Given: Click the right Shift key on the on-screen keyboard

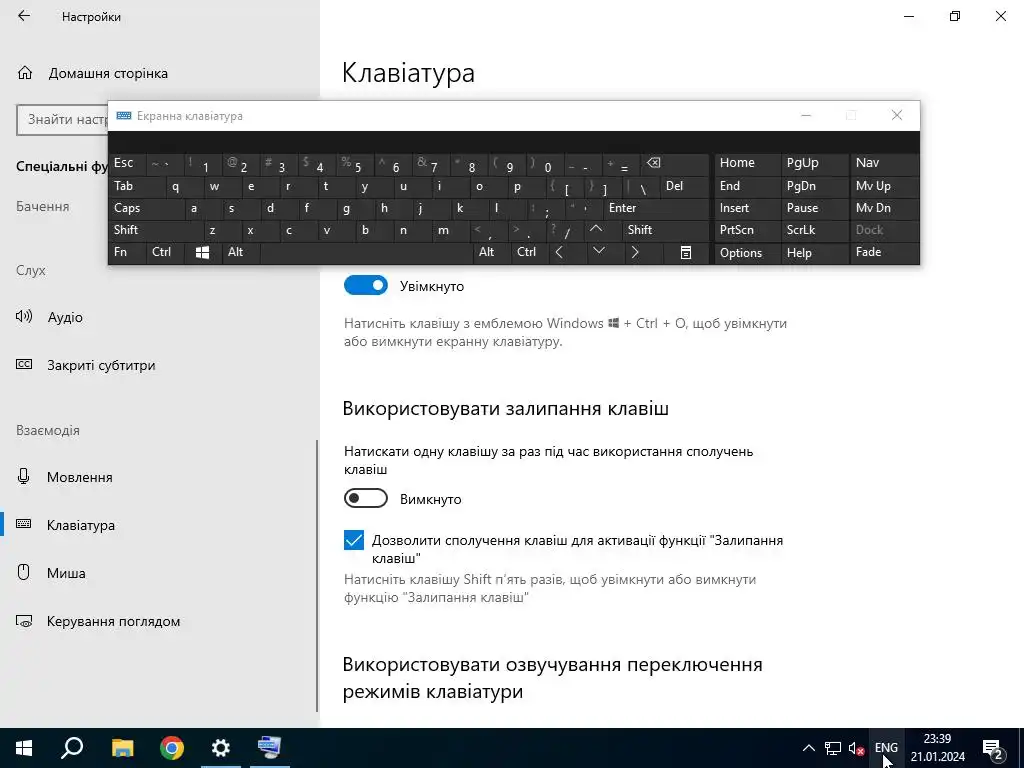Looking at the screenshot, I should (x=665, y=230).
